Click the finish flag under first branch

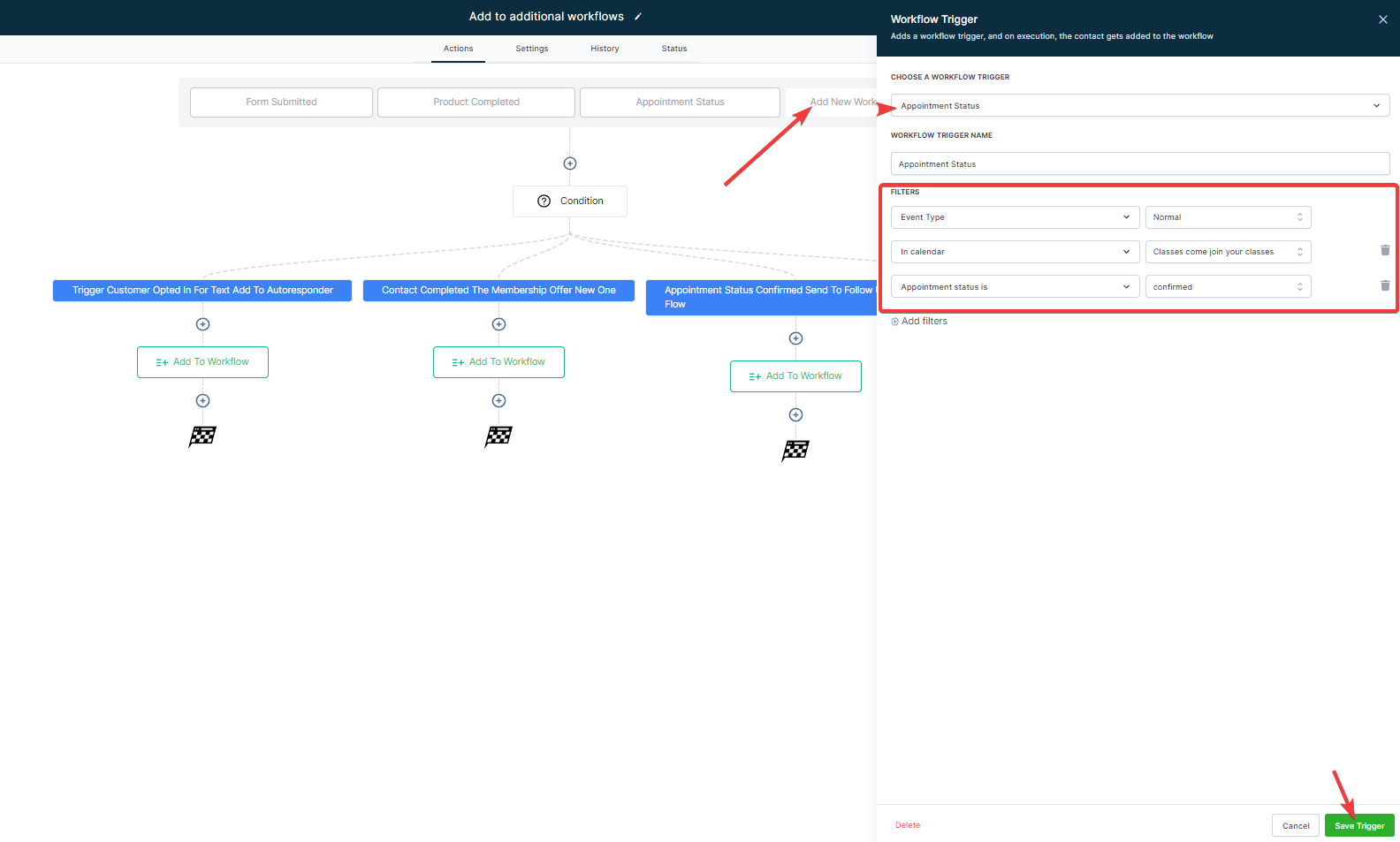click(x=202, y=436)
